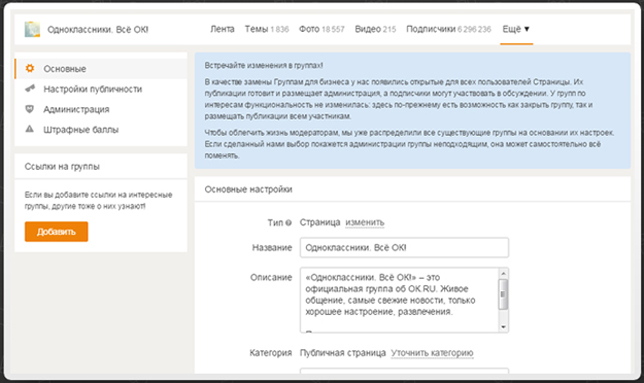Open the Лента tab
Viewport: 644px width, 383px height.
(x=222, y=29)
